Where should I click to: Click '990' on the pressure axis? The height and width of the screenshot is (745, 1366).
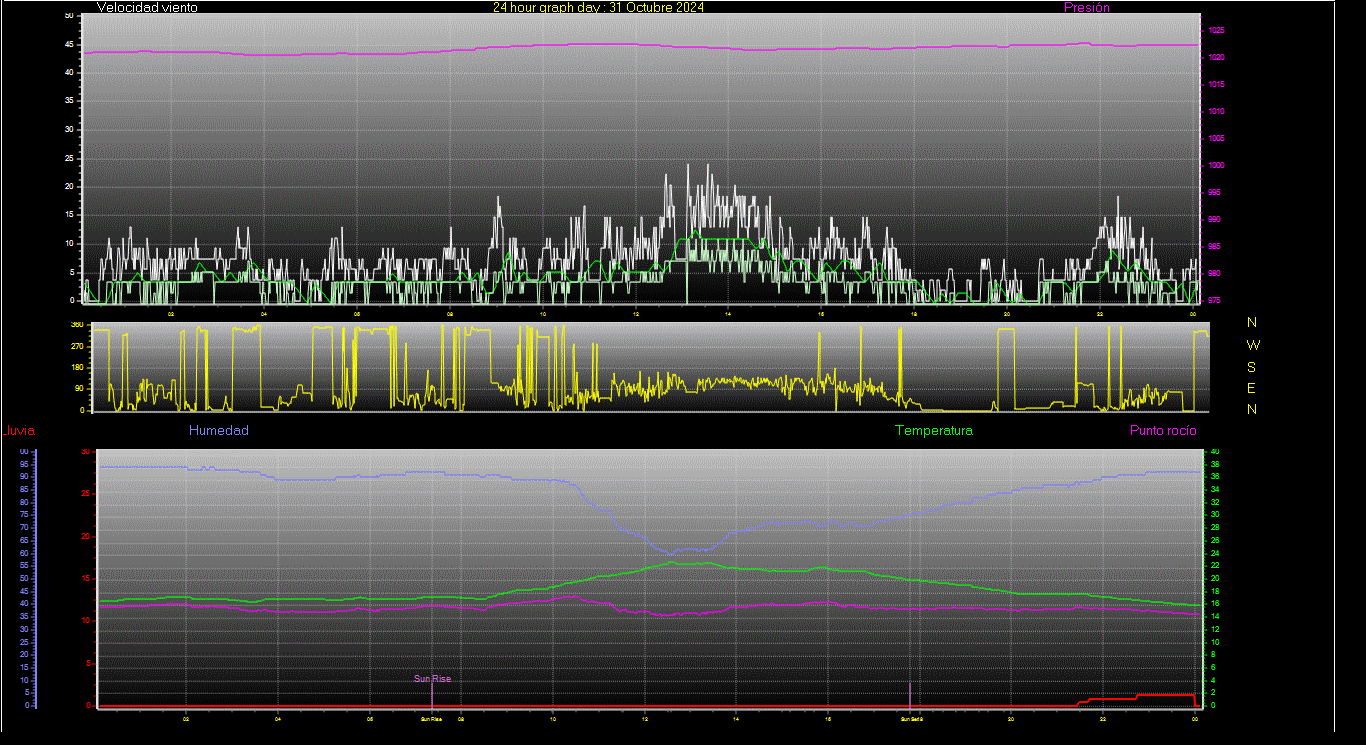(x=1213, y=220)
